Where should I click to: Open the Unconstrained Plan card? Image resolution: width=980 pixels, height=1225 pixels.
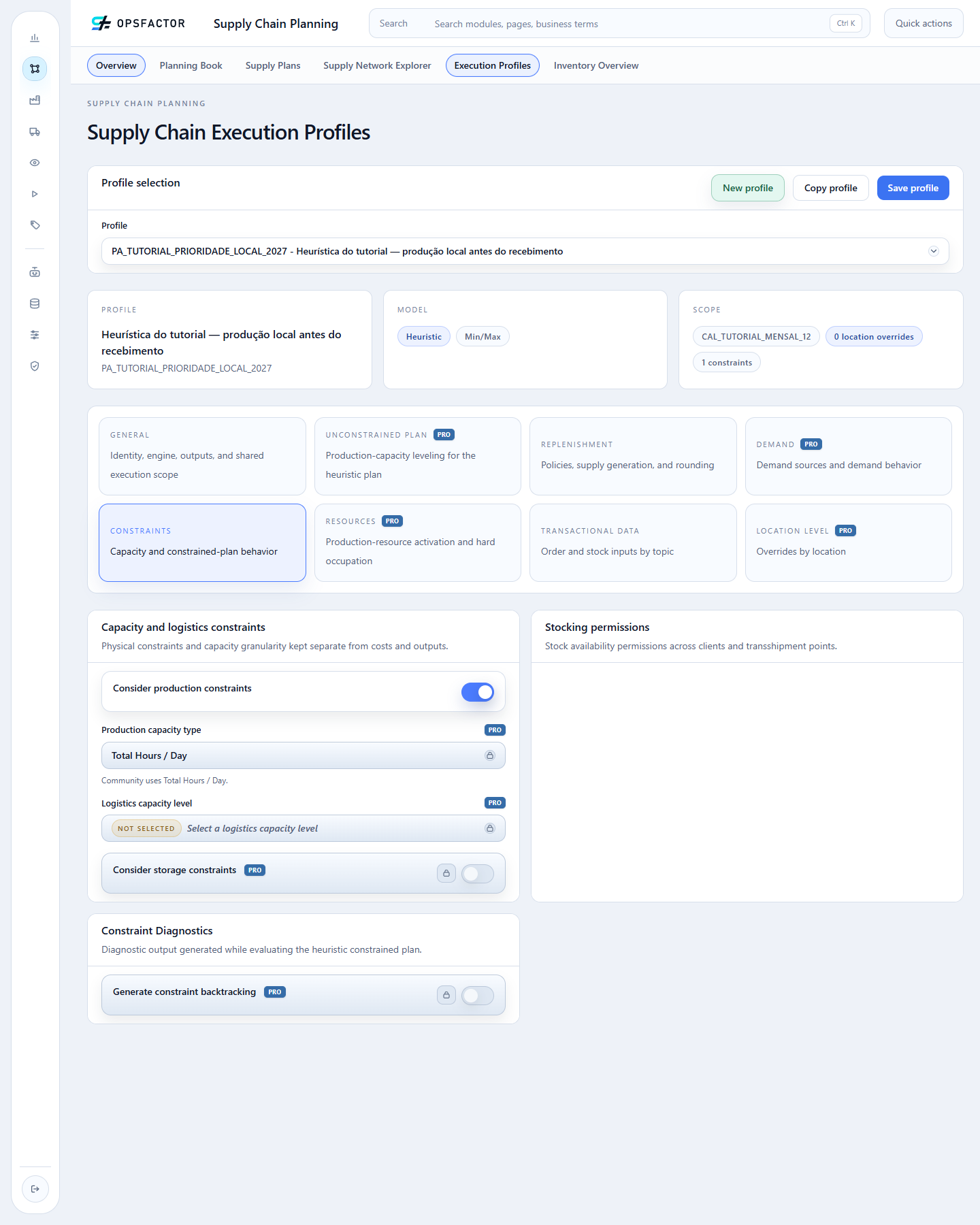point(418,456)
